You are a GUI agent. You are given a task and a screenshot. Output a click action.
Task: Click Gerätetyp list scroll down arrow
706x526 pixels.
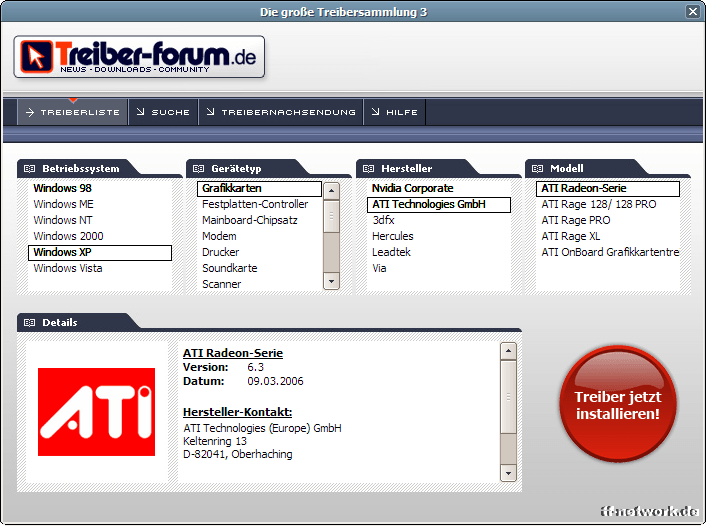click(x=331, y=281)
